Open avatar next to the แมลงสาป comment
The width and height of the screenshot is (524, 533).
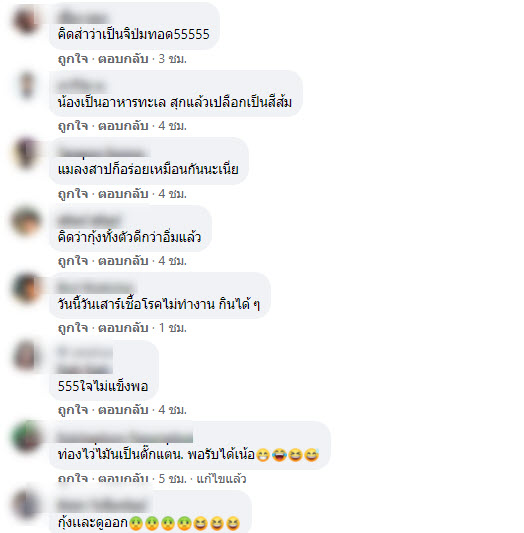coord(26,152)
